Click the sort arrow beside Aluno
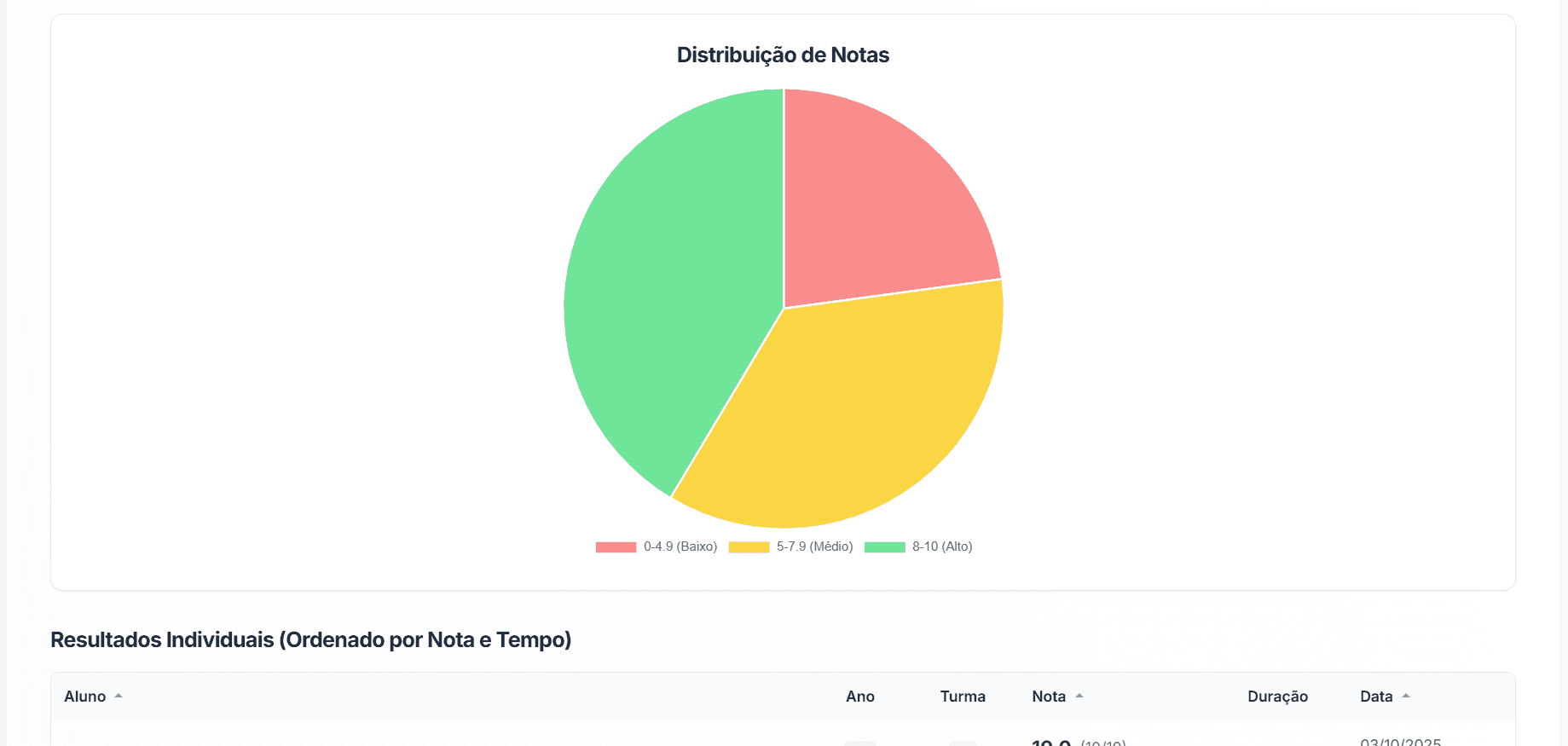 tap(119, 697)
